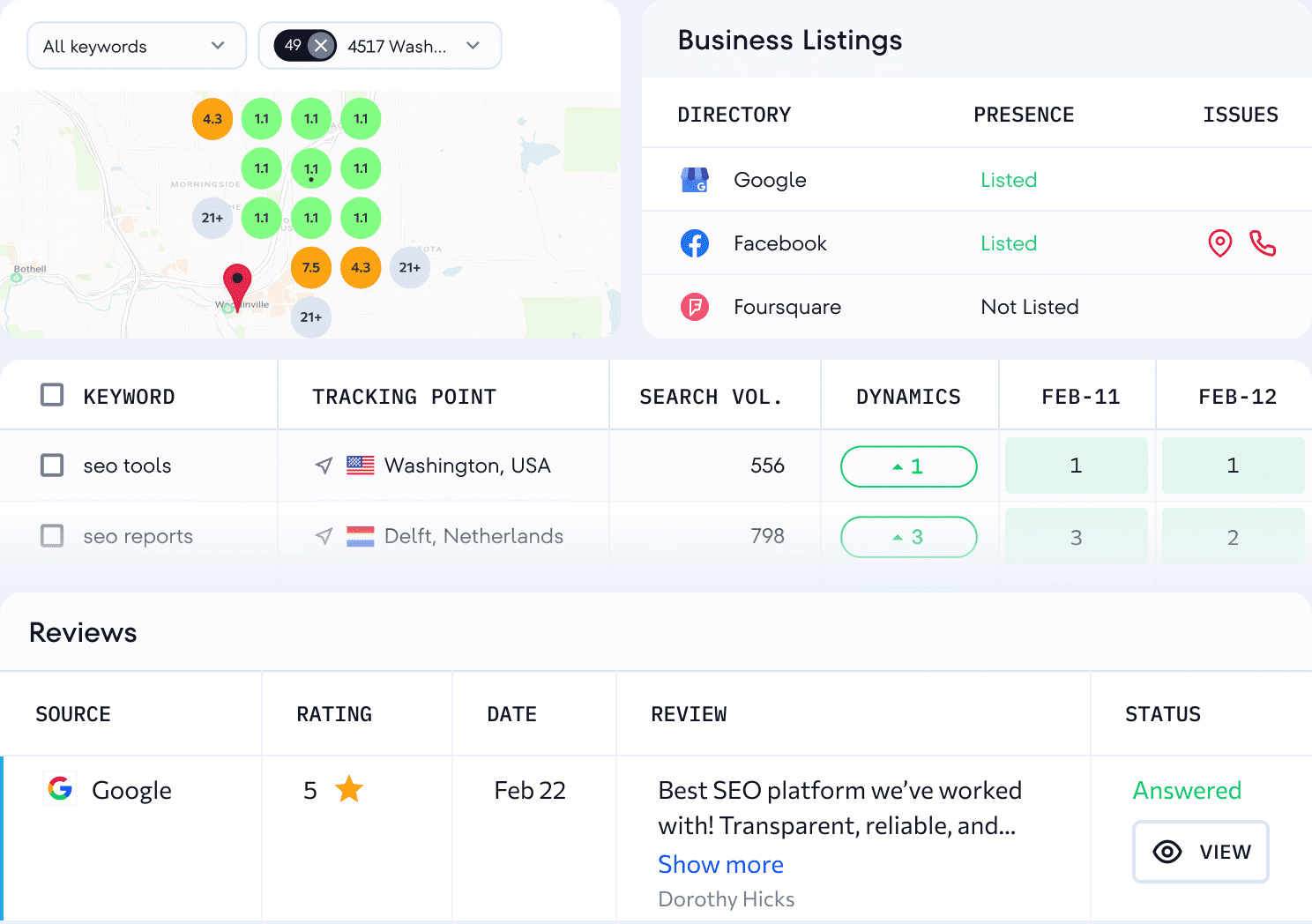Viewport: 1312px width, 924px height.
Task: Click the Facebook phone issue icon
Action: [1263, 243]
